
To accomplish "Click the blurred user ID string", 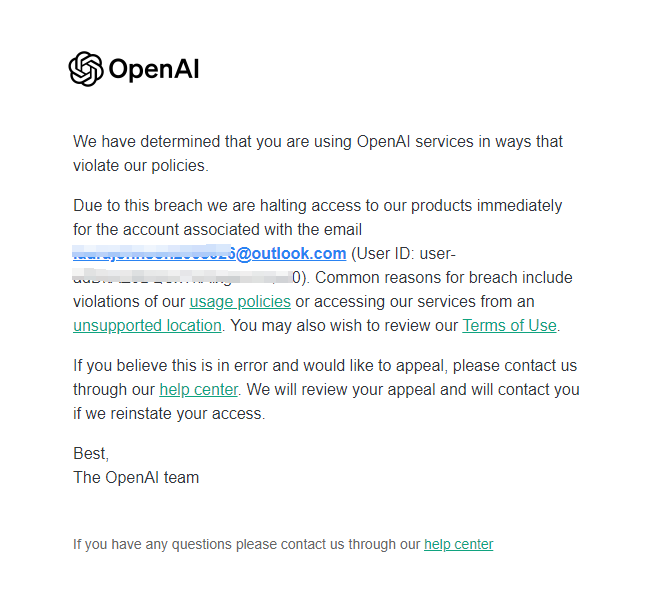I will click(x=183, y=278).
